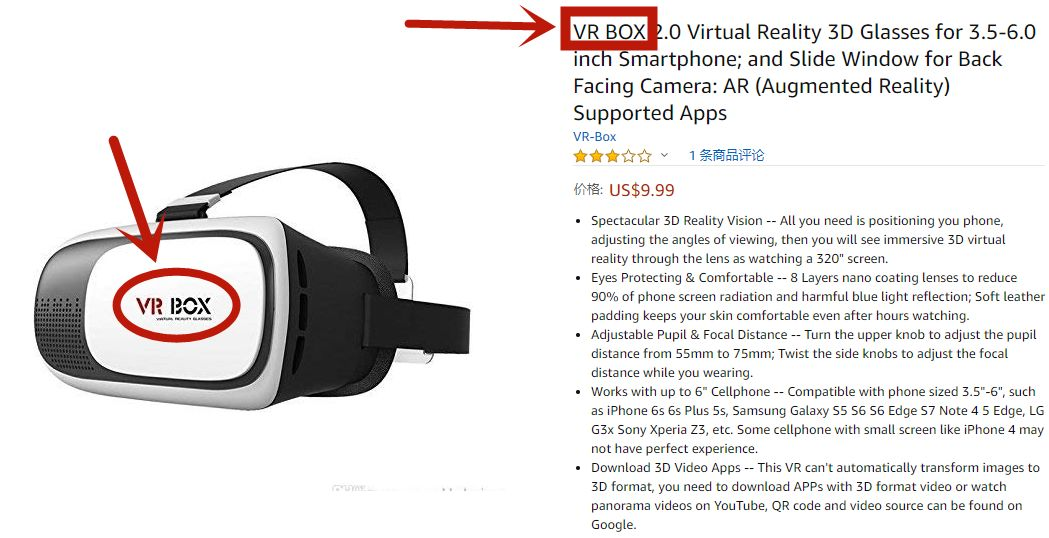Click the red arrow pointing at headset logo
Image resolution: width=1049 pixels, height=538 pixels.
click(138, 199)
